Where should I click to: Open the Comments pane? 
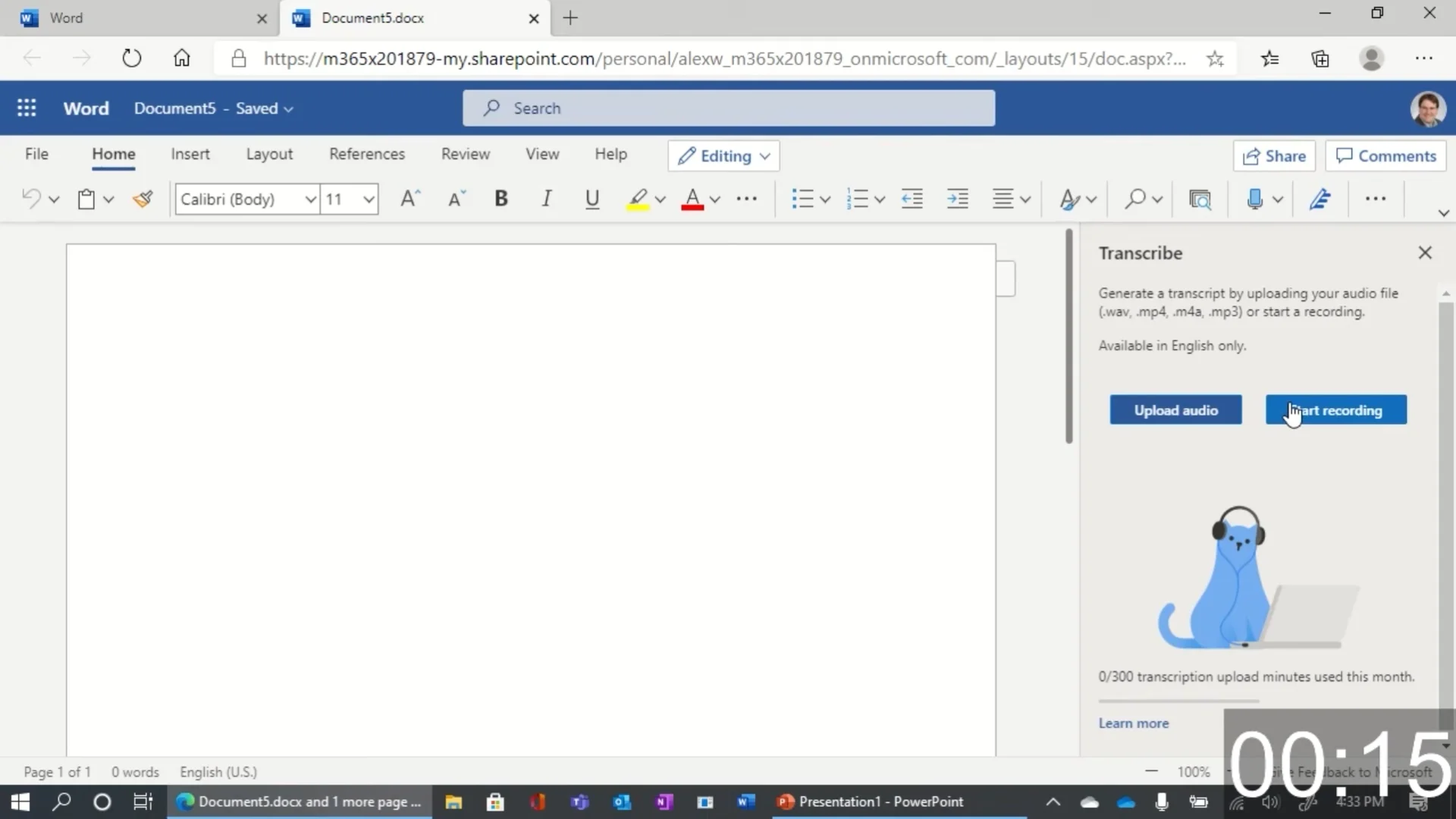(x=1386, y=155)
